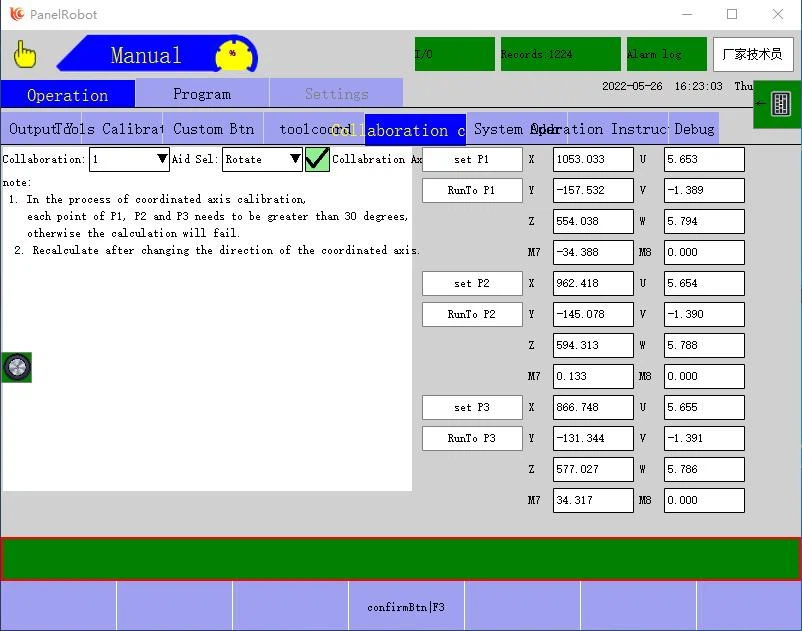
Task: Click the confirmBtn|F3 button
Action: click(406, 607)
